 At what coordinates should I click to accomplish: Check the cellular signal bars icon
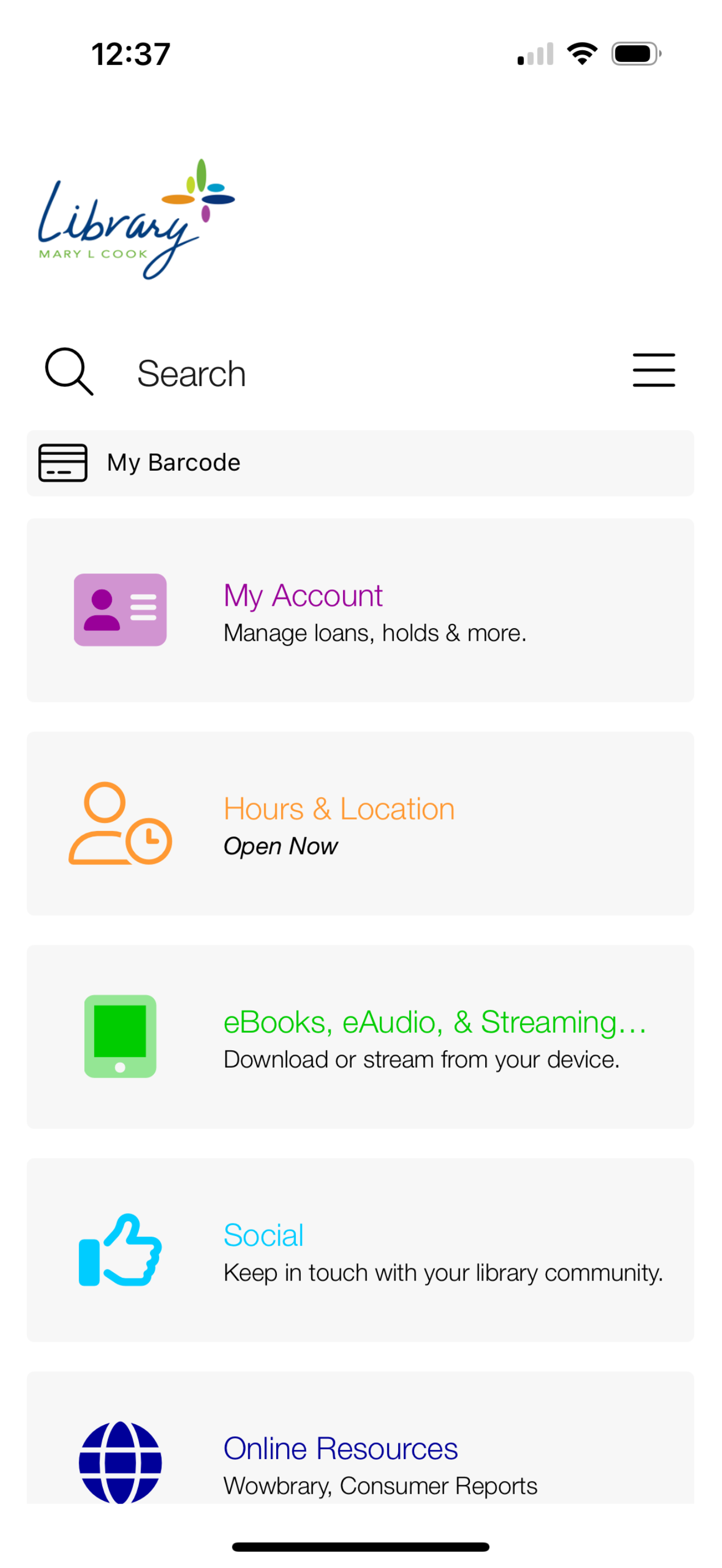tap(535, 54)
